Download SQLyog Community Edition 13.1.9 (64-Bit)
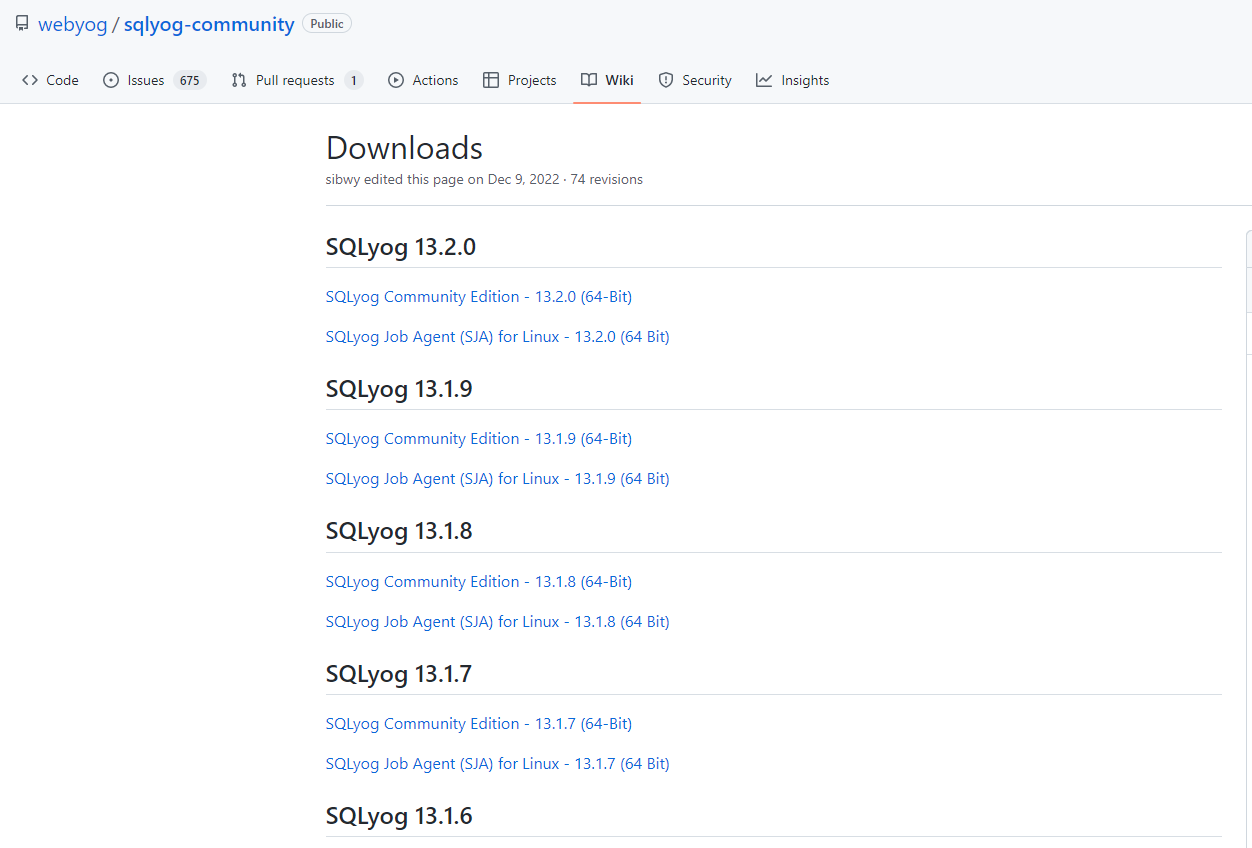 (x=479, y=439)
